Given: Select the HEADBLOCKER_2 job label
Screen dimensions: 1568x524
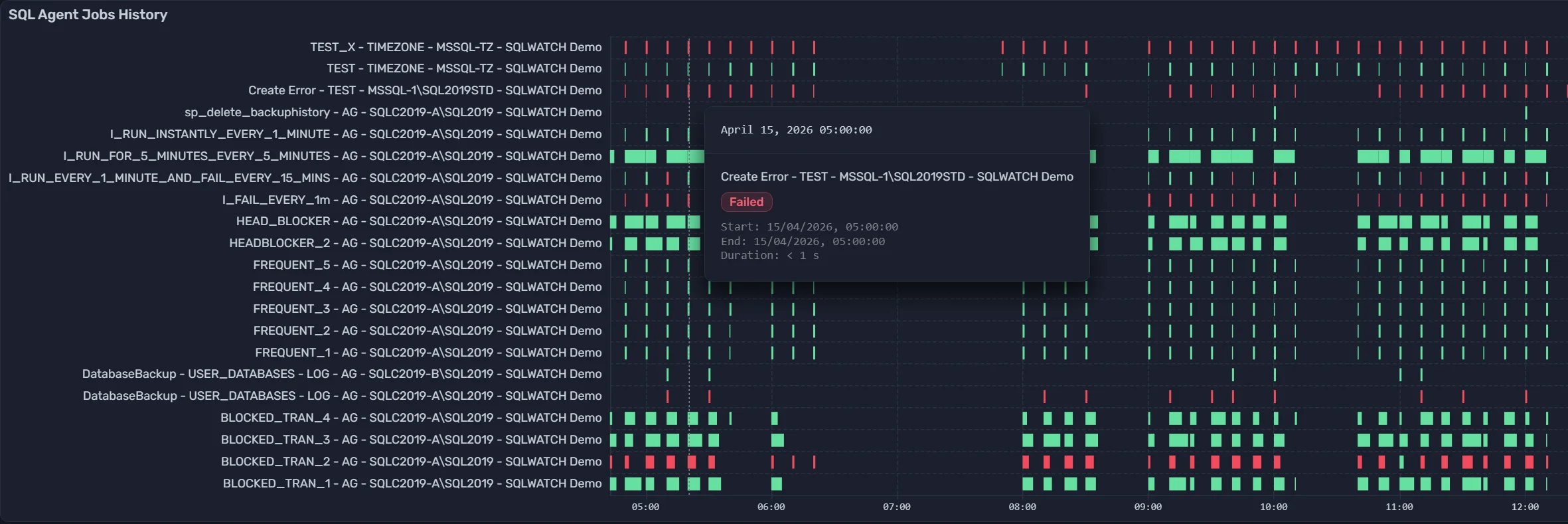Looking at the screenshot, I should (x=416, y=243).
